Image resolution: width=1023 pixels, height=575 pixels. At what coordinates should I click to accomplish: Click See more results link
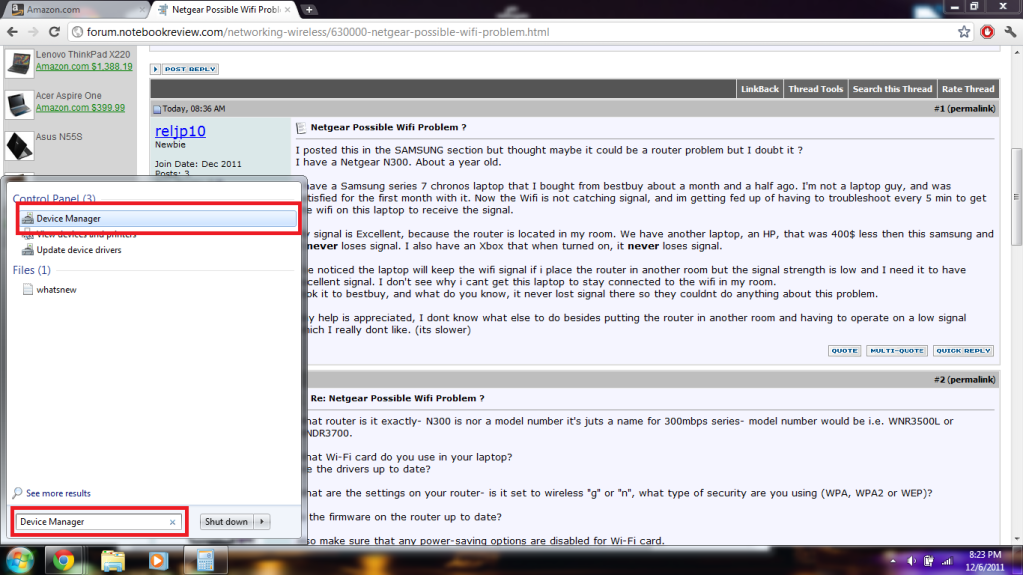[52, 493]
